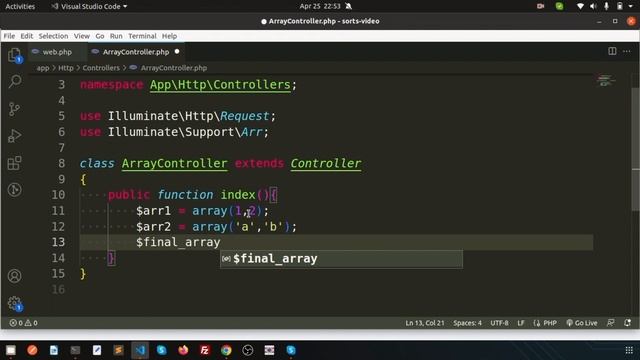Viewport: 640px width, 360px height.
Task: Click the feedback icon in status bar
Action: (x=611, y=323)
